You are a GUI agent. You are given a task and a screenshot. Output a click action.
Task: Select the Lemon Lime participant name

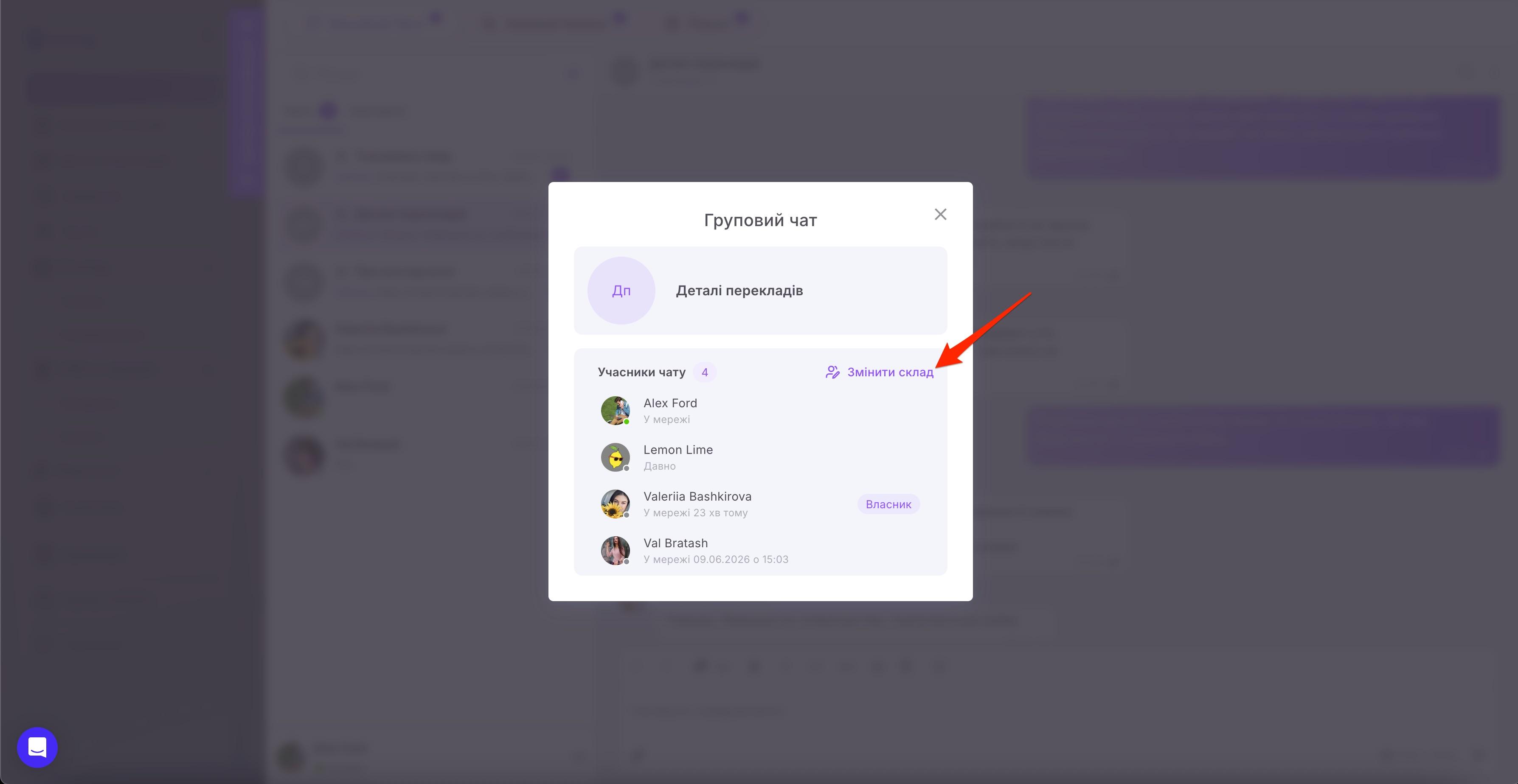tap(677, 449)
